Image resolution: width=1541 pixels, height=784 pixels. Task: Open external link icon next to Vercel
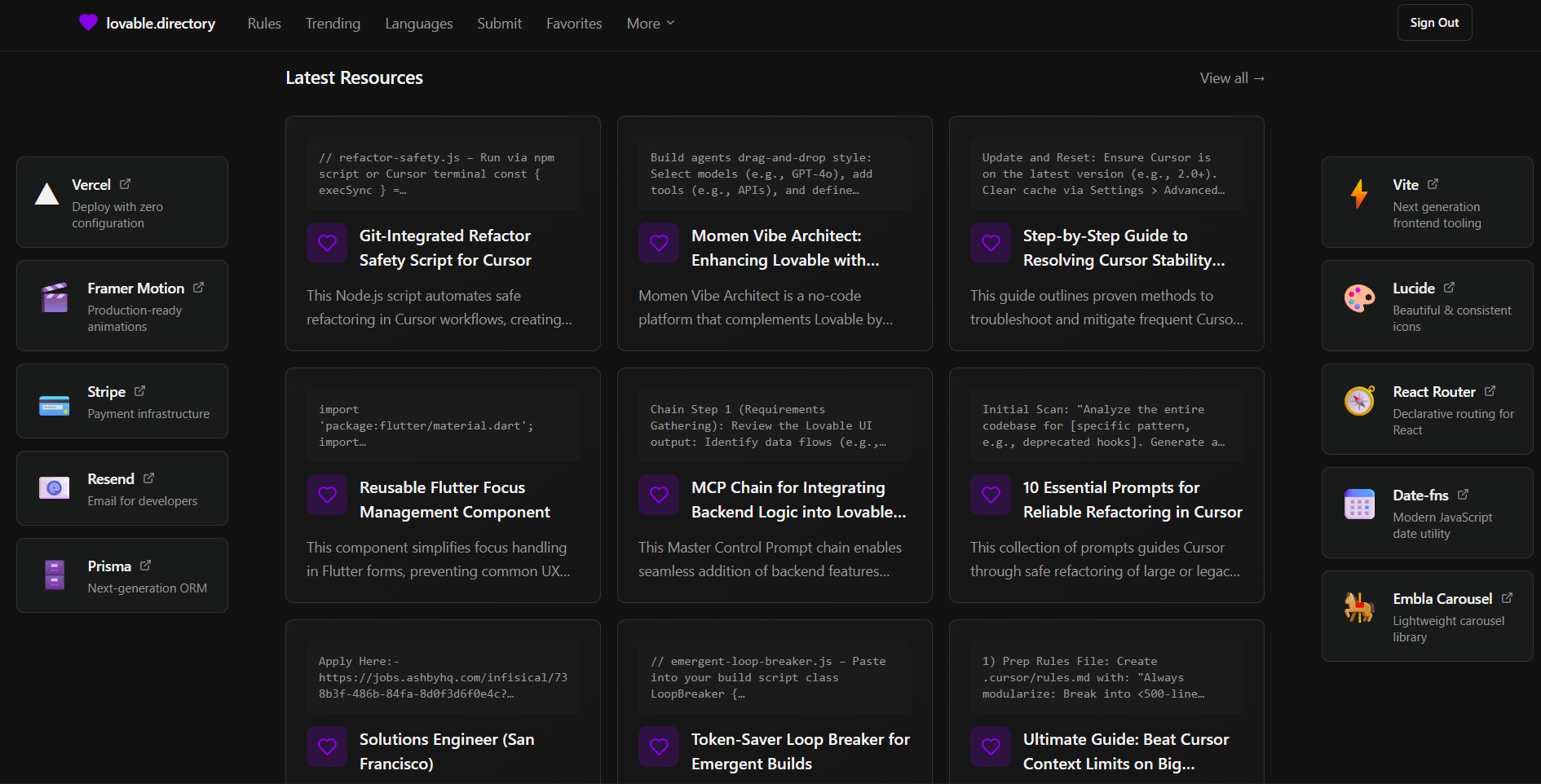point(125,184)
